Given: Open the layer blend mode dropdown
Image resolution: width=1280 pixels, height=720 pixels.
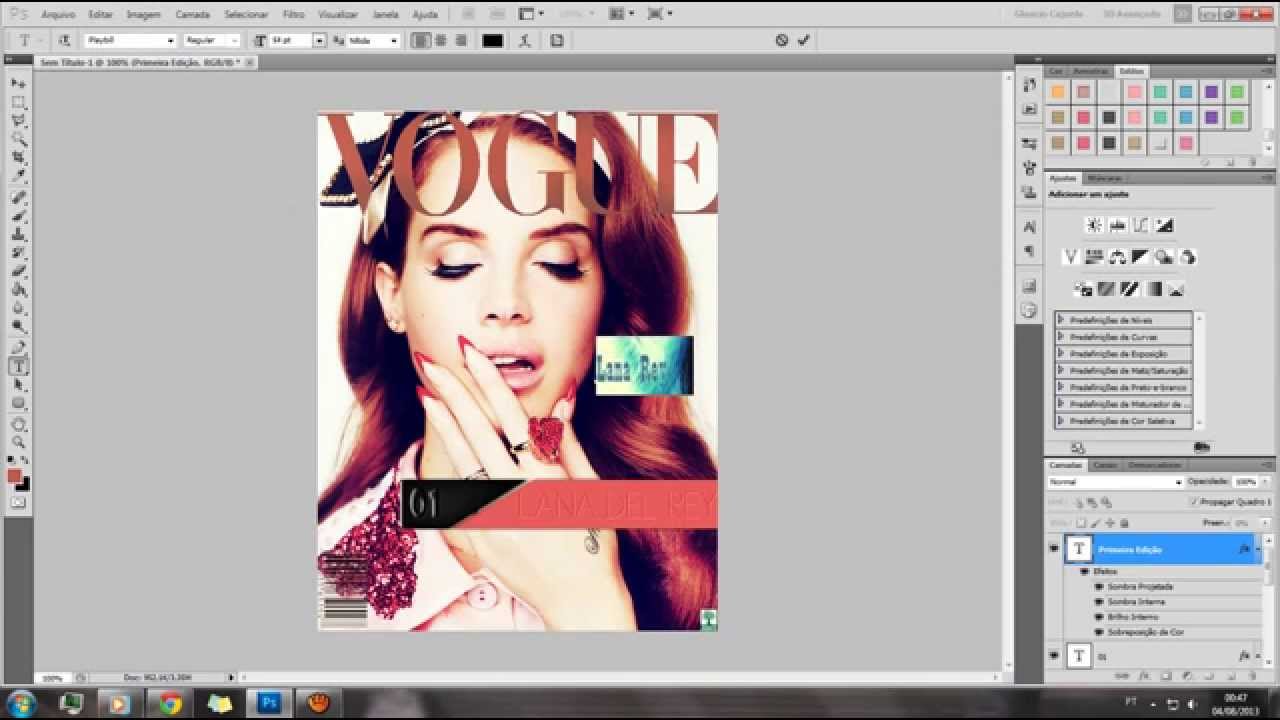Looking at the screenshot, I should [x=1115, y=482].
